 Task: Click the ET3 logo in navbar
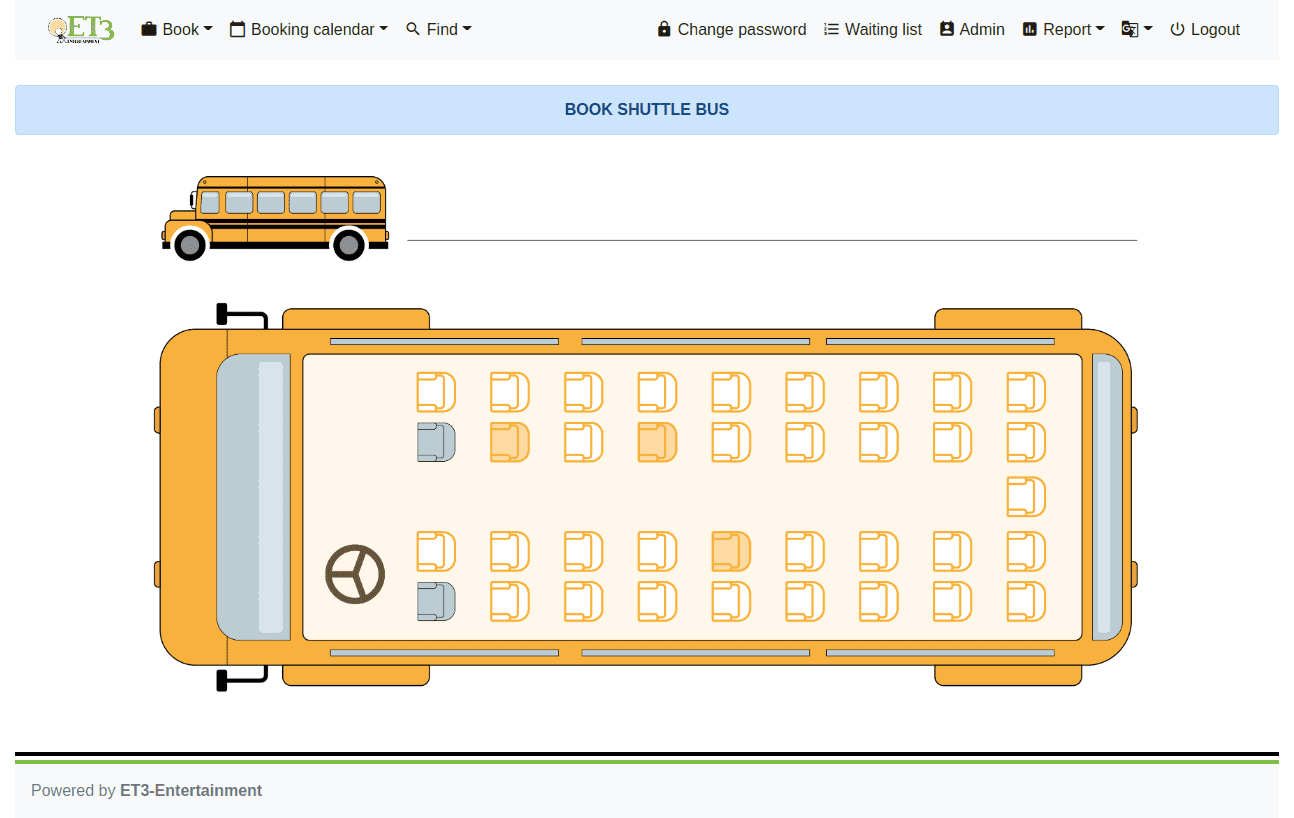pos(81,29)
